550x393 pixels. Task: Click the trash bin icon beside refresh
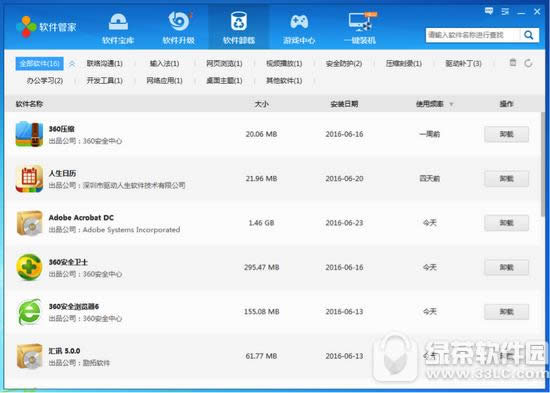coord(513,63)
